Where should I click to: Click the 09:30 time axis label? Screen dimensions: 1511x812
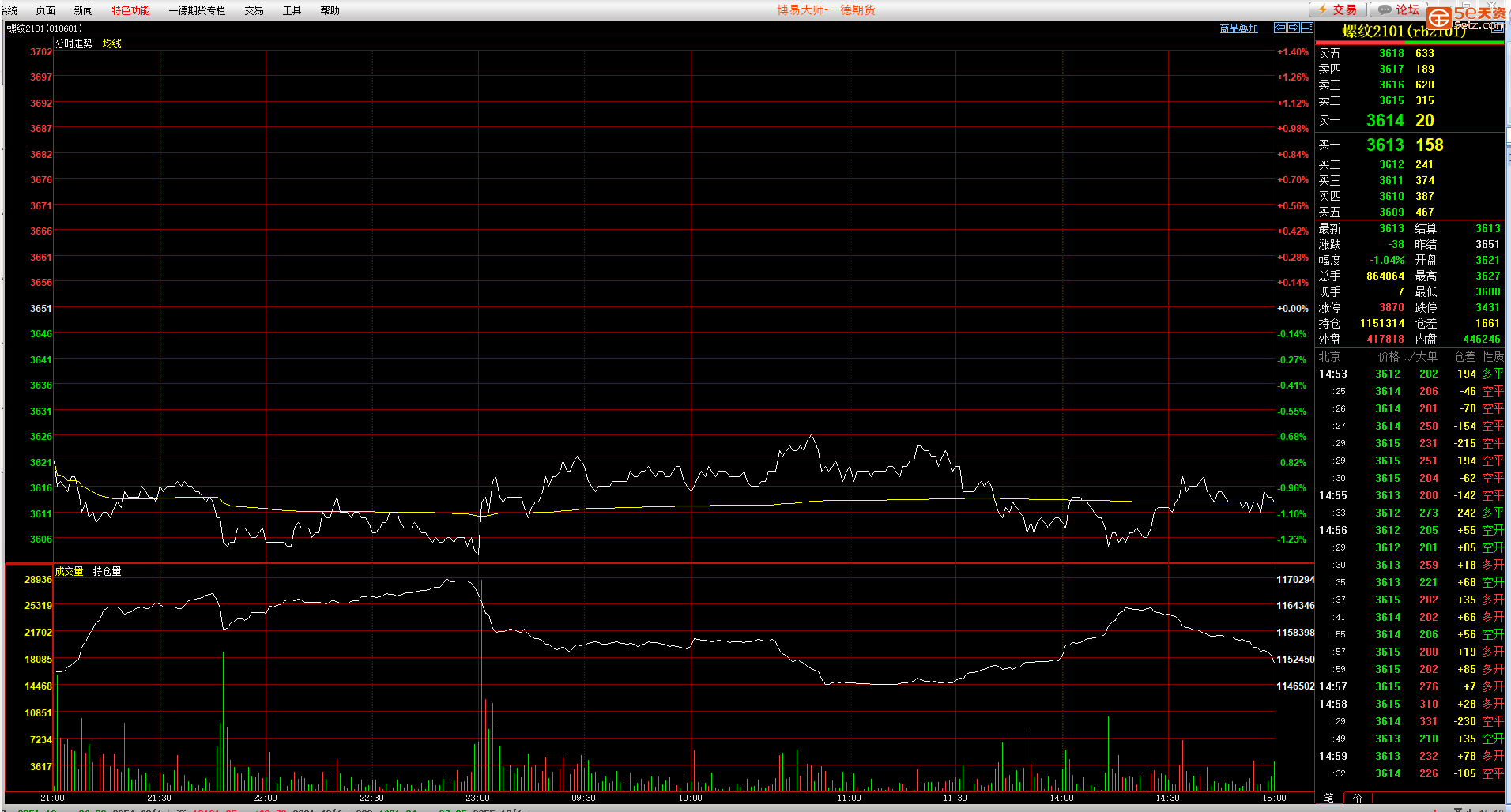[583, 798]
